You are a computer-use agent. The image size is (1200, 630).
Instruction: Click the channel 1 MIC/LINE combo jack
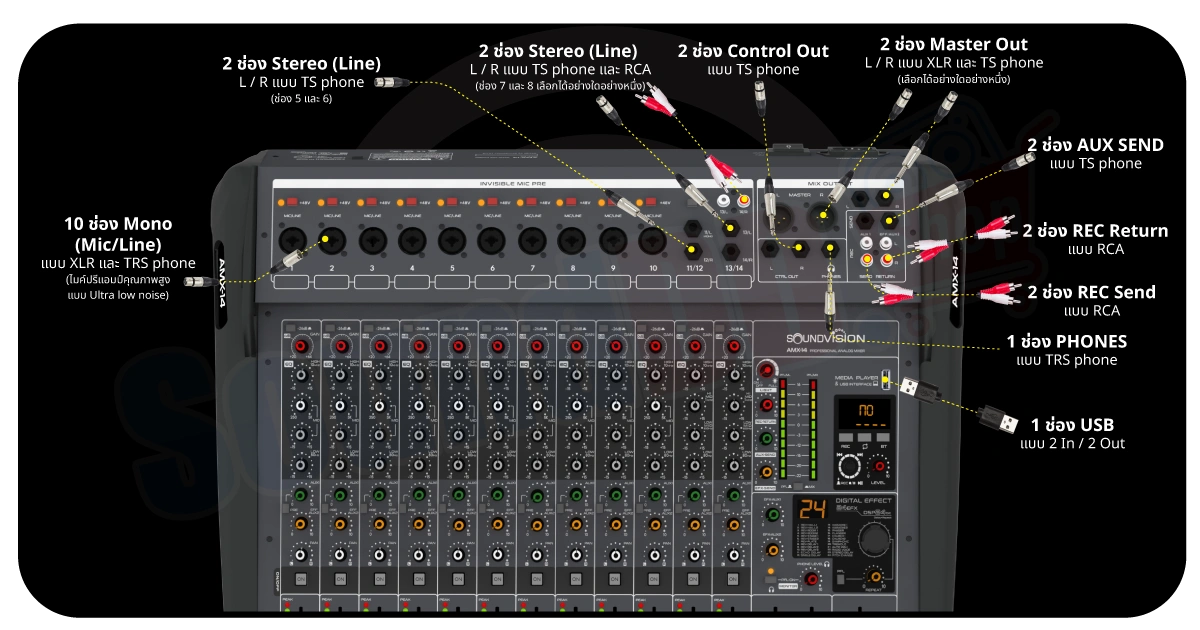click(x=293, y=241)
